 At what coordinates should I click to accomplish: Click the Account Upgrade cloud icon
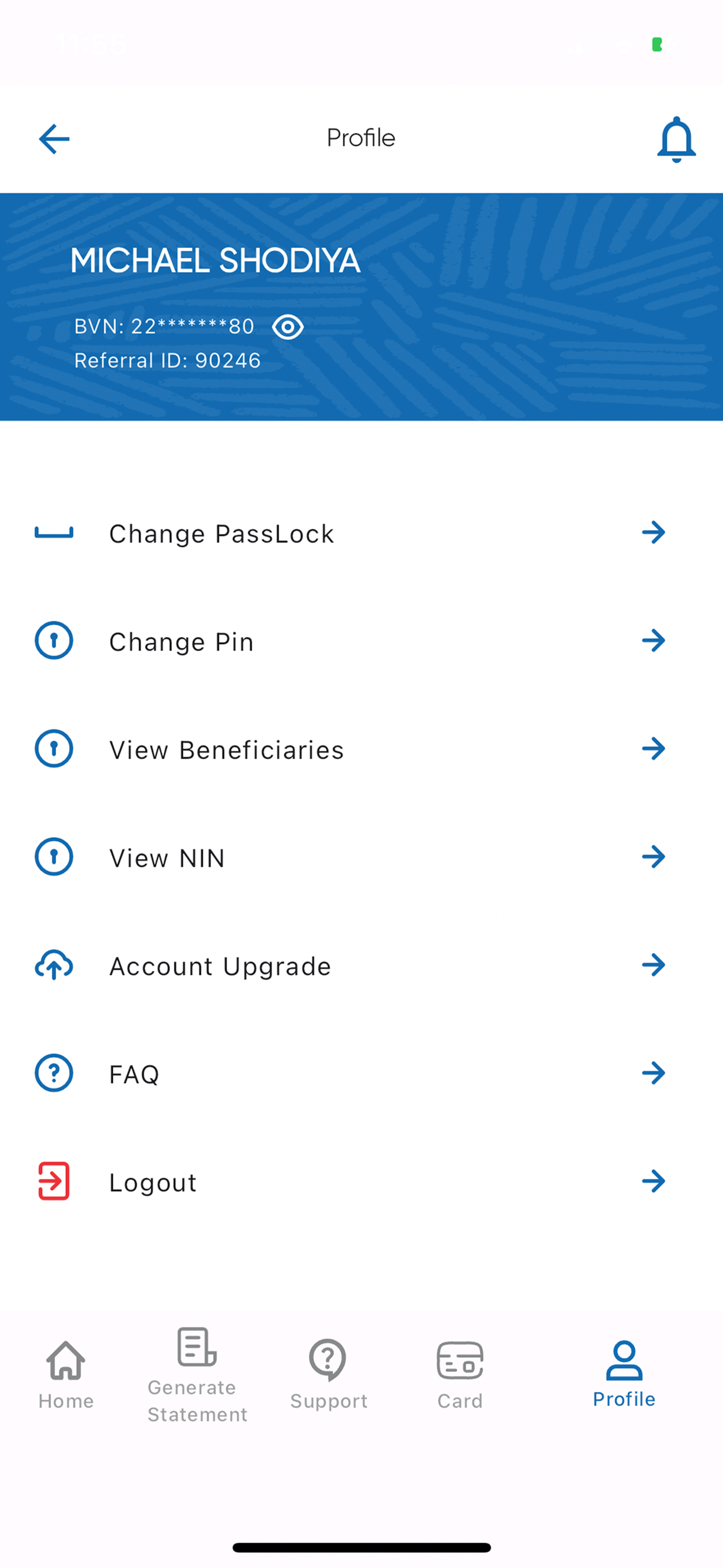tap(54, 965)
